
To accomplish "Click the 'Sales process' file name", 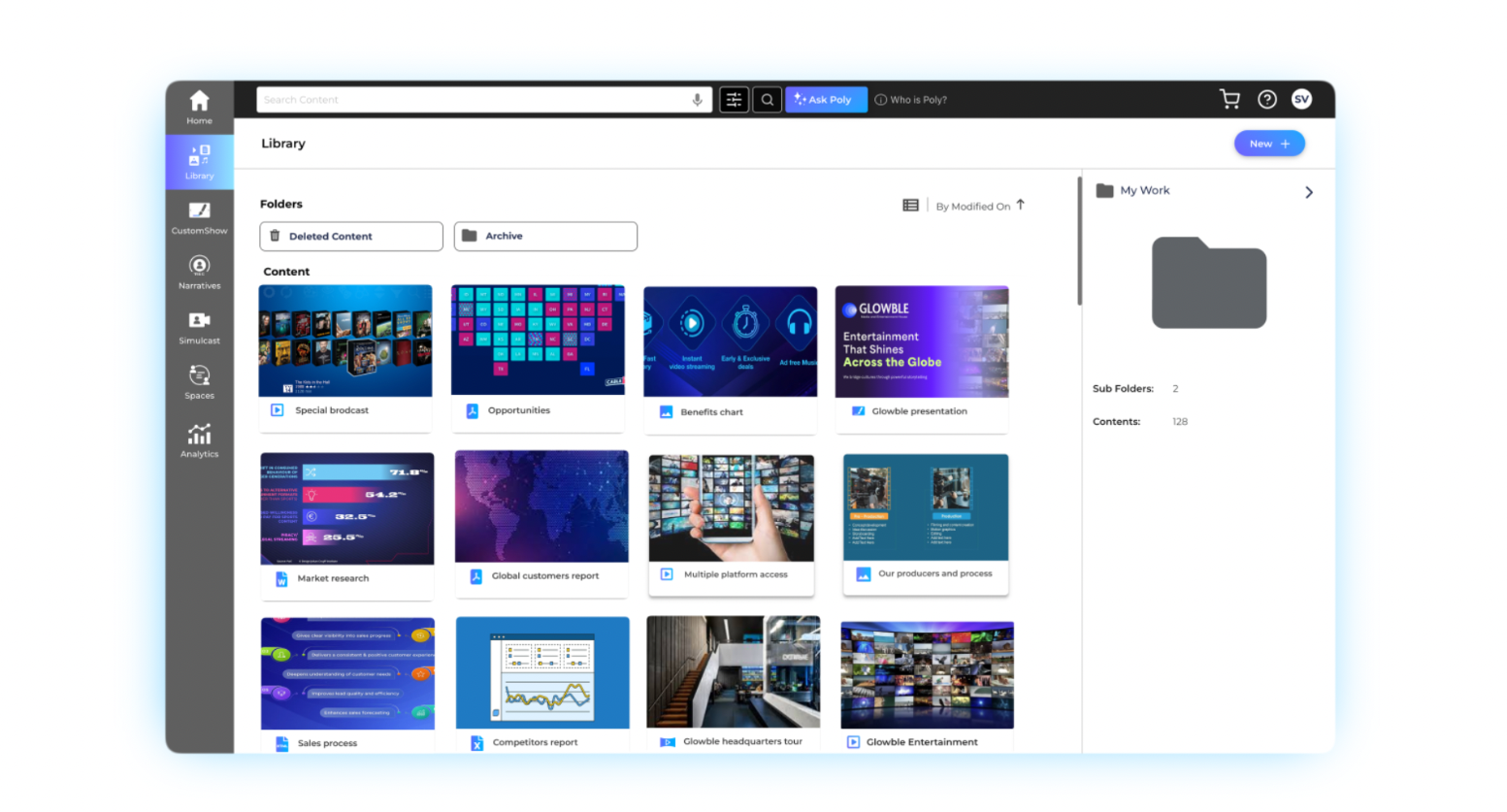I will [327, 743].
